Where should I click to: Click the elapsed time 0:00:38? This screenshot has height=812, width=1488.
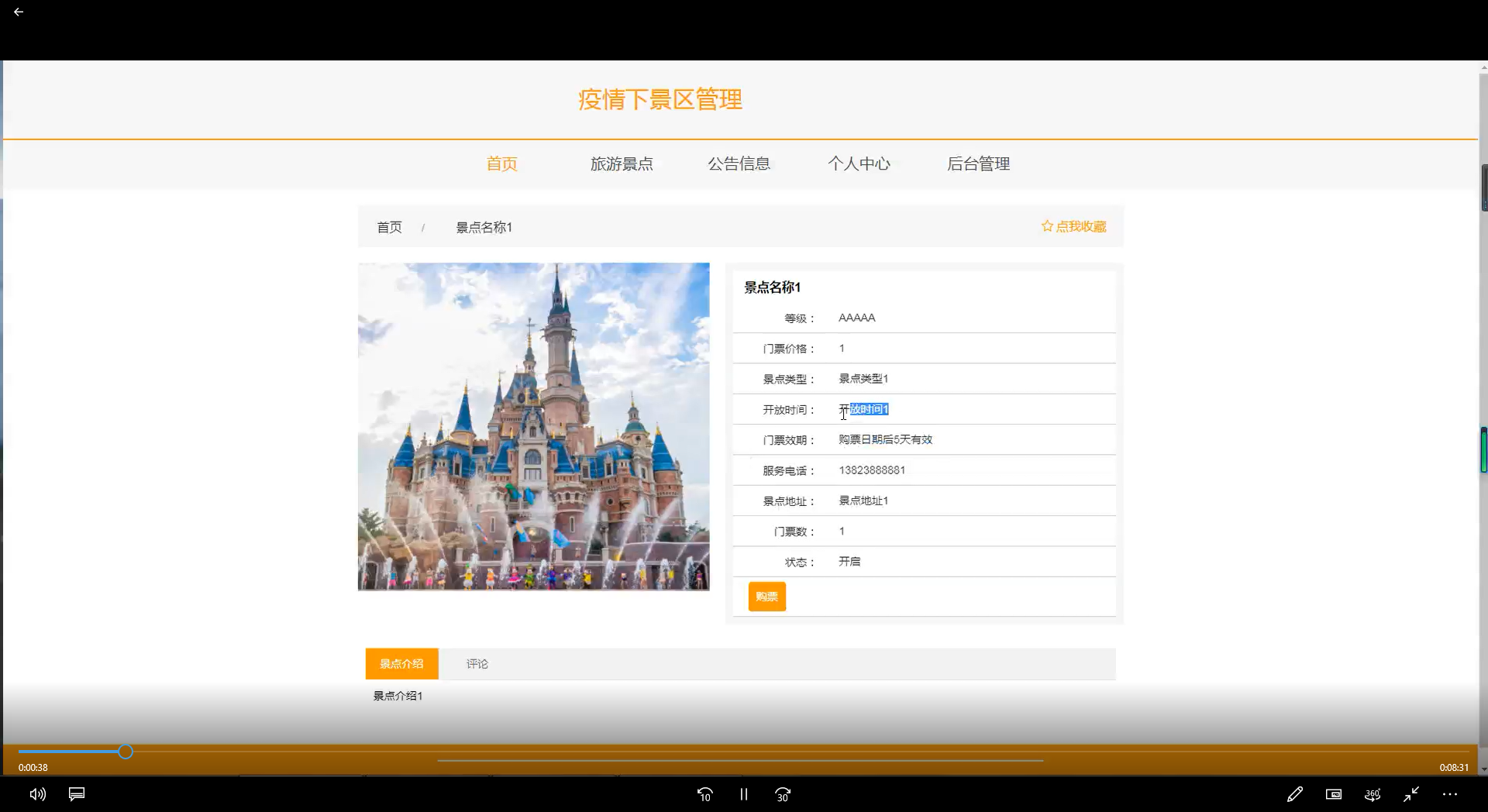point(33,768)
